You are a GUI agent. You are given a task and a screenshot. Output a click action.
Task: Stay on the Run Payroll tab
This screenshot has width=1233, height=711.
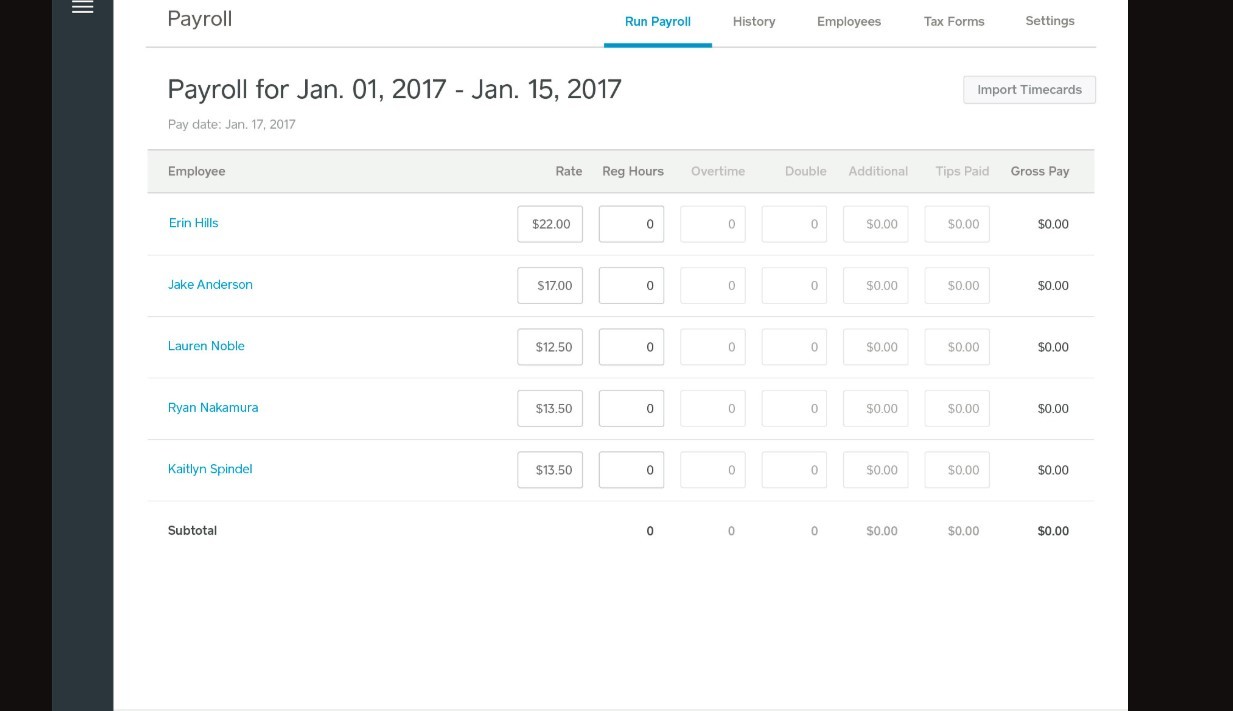pos(657,21)
